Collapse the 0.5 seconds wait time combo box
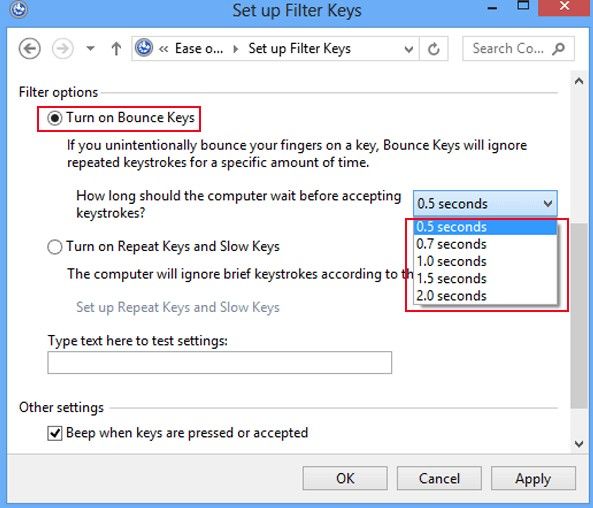The image size is (593, 508). (x=485, y=204)
